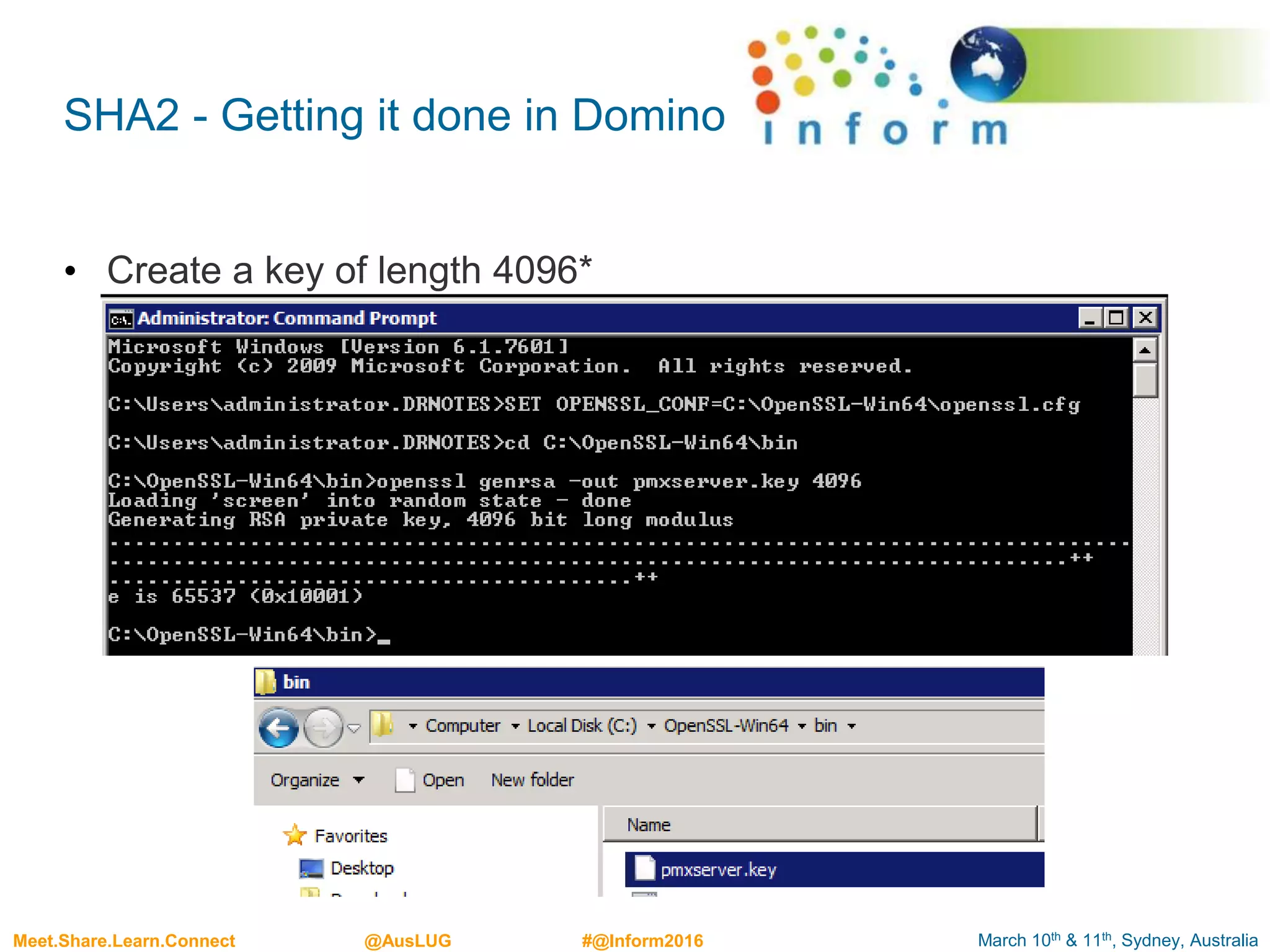Expand the arrow before bin breadcrumb

click(802, 726)
